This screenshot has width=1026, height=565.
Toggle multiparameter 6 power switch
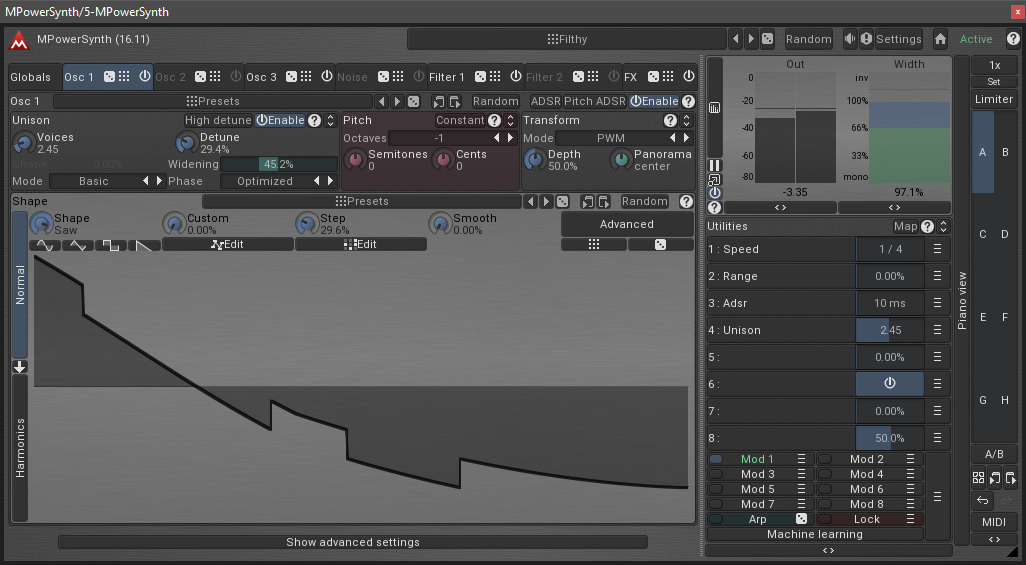(889, 384)
